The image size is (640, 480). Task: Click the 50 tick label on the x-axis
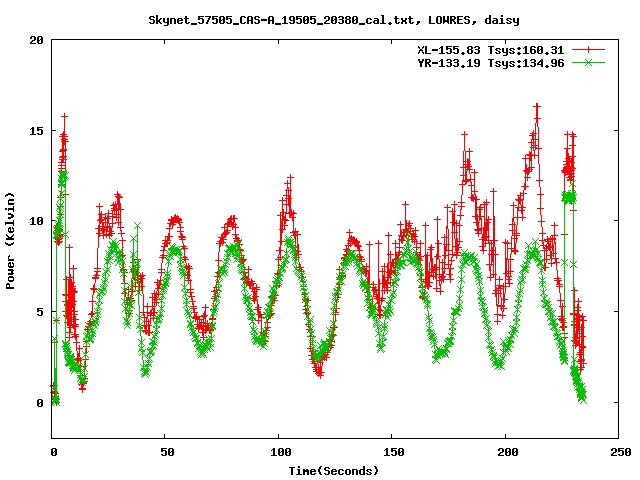point(166,452)
